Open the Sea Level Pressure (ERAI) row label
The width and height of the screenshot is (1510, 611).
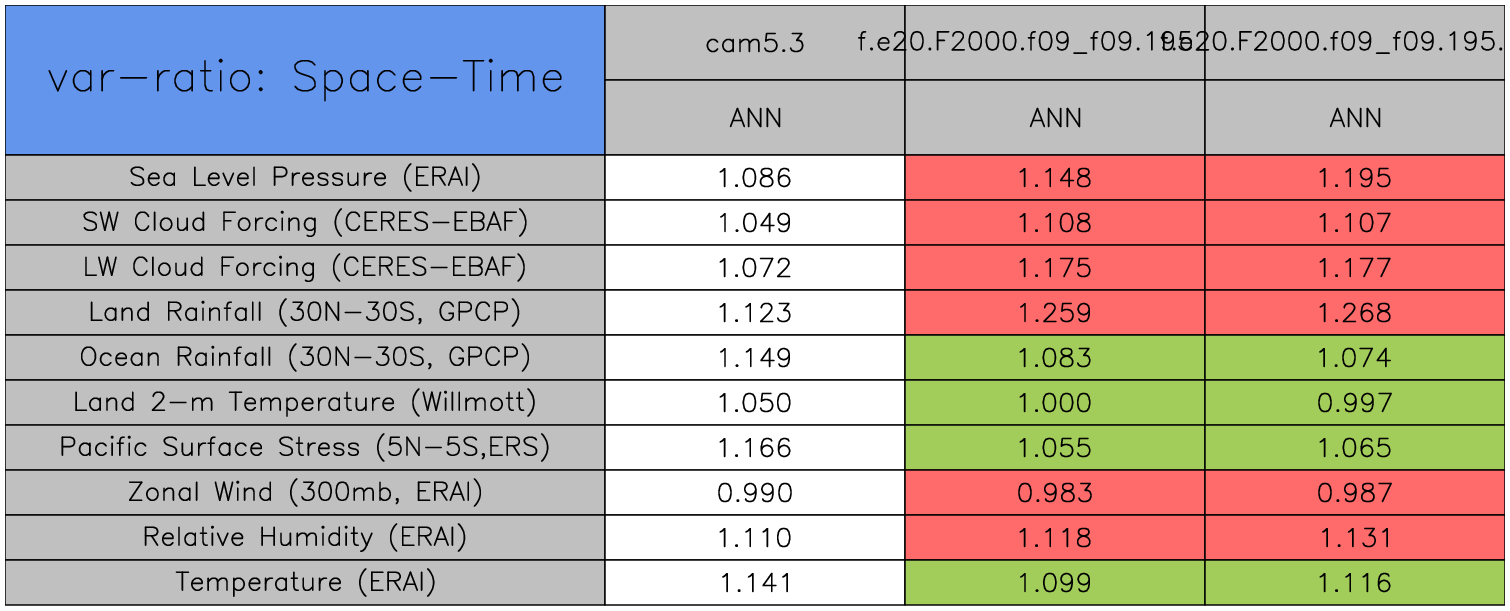[x=305, y=177]
